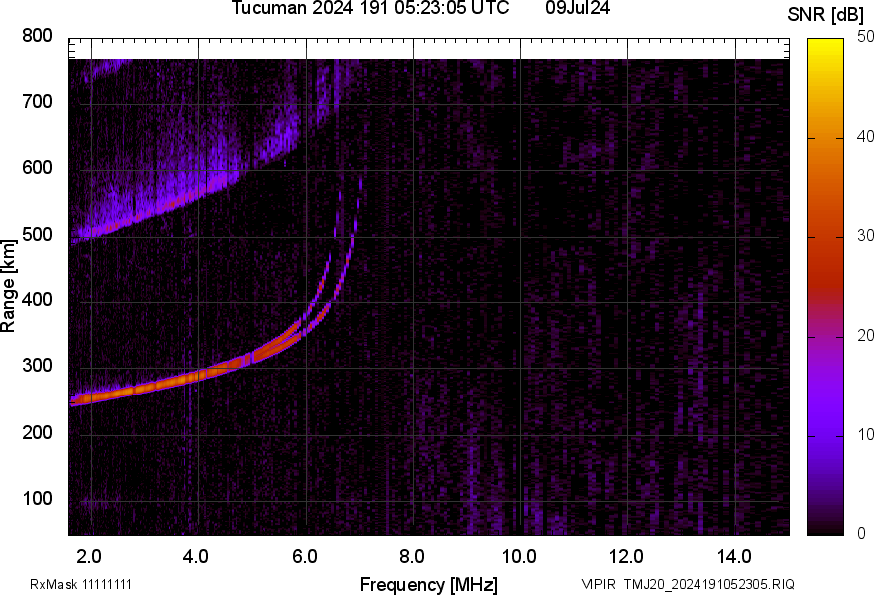Click the range tick label '400'
This screenshot has width=874, height=595.
[37, 300]
